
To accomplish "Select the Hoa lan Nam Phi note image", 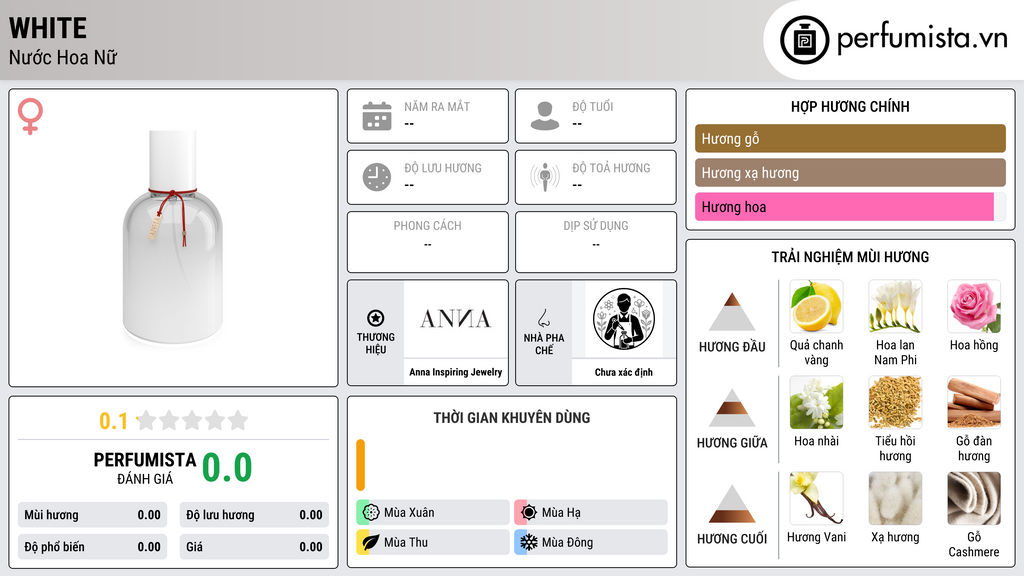I will [895, 307].
